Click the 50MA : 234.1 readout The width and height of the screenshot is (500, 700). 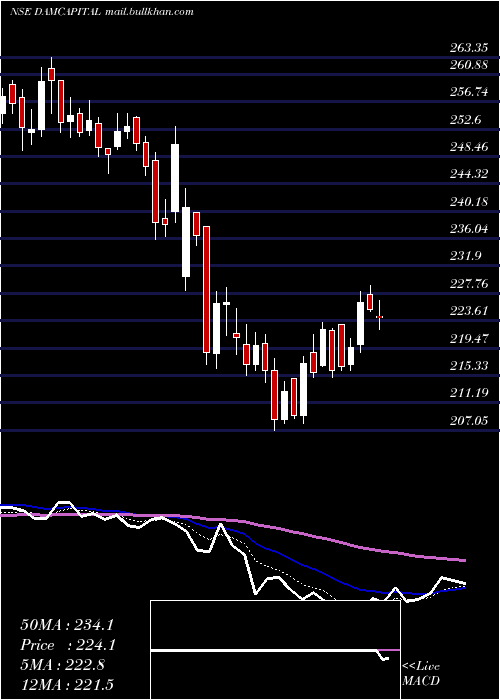click(68, 625)
